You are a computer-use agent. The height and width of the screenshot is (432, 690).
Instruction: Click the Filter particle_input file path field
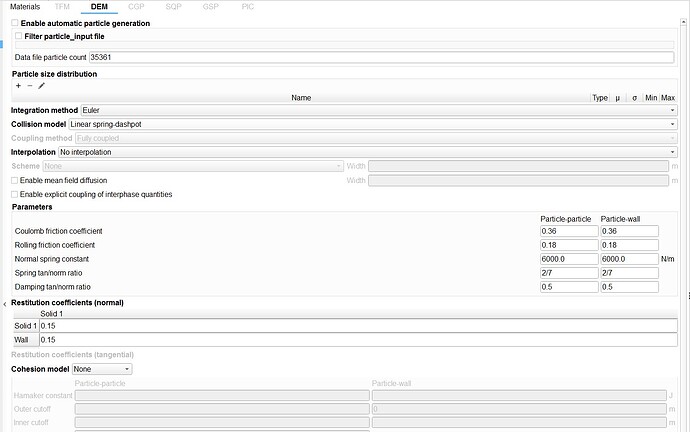[x=345, y=45]
